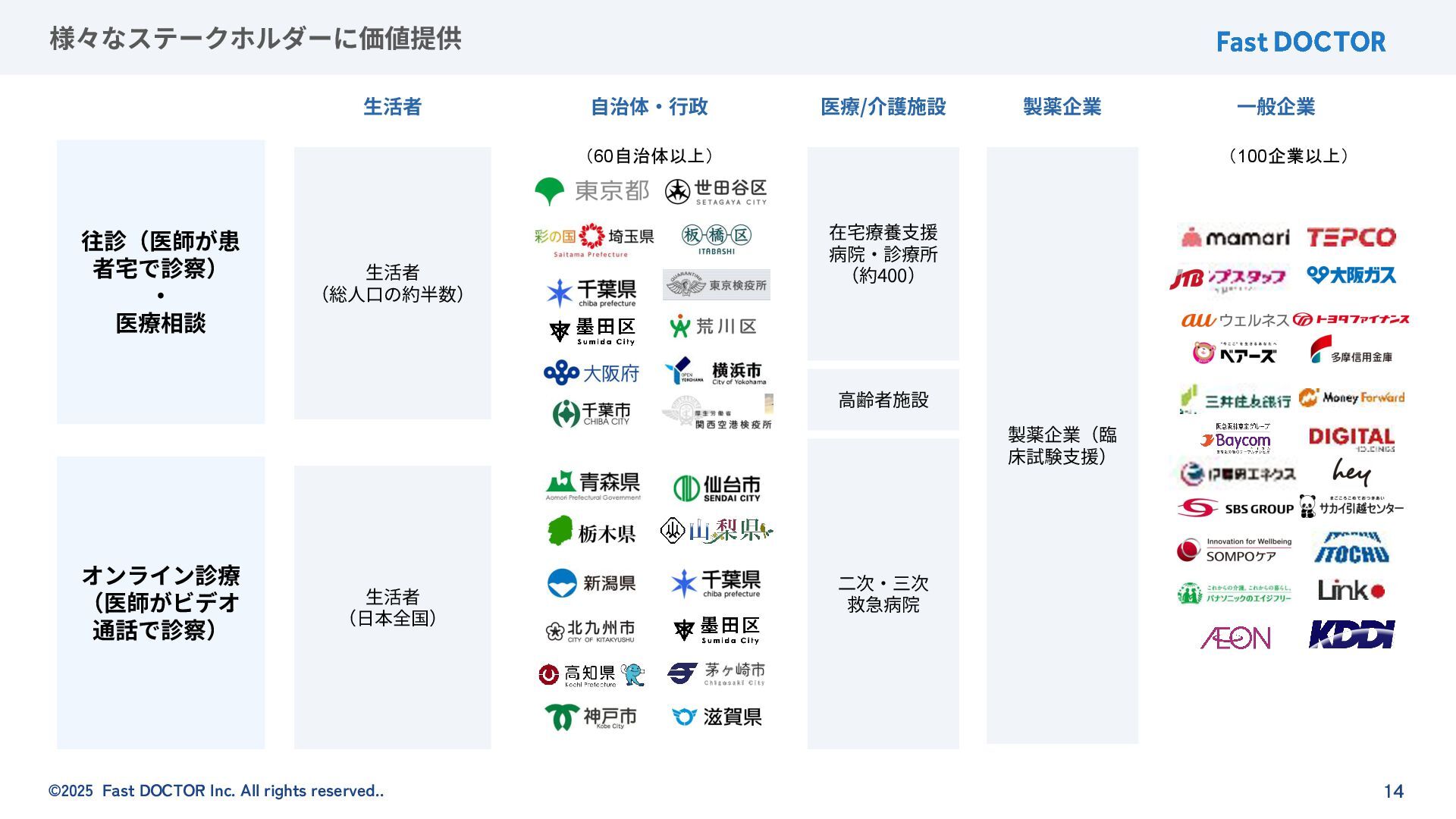The image size is (1456, 819).
Task: Click the KDDI logo
Action: (x=1351, y=635)
